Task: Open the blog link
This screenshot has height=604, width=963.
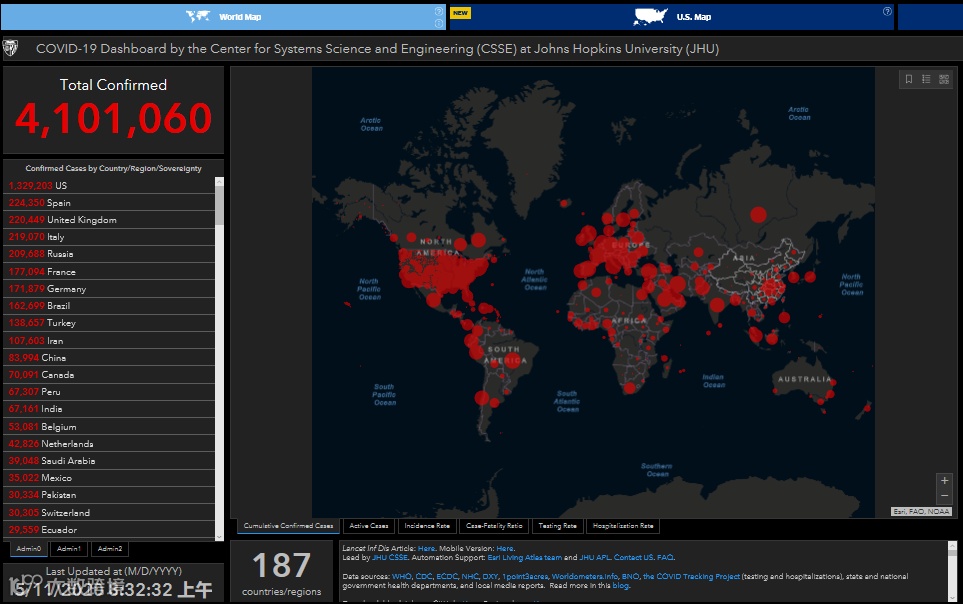Action: pyautogui.click(x=620, y=586)
